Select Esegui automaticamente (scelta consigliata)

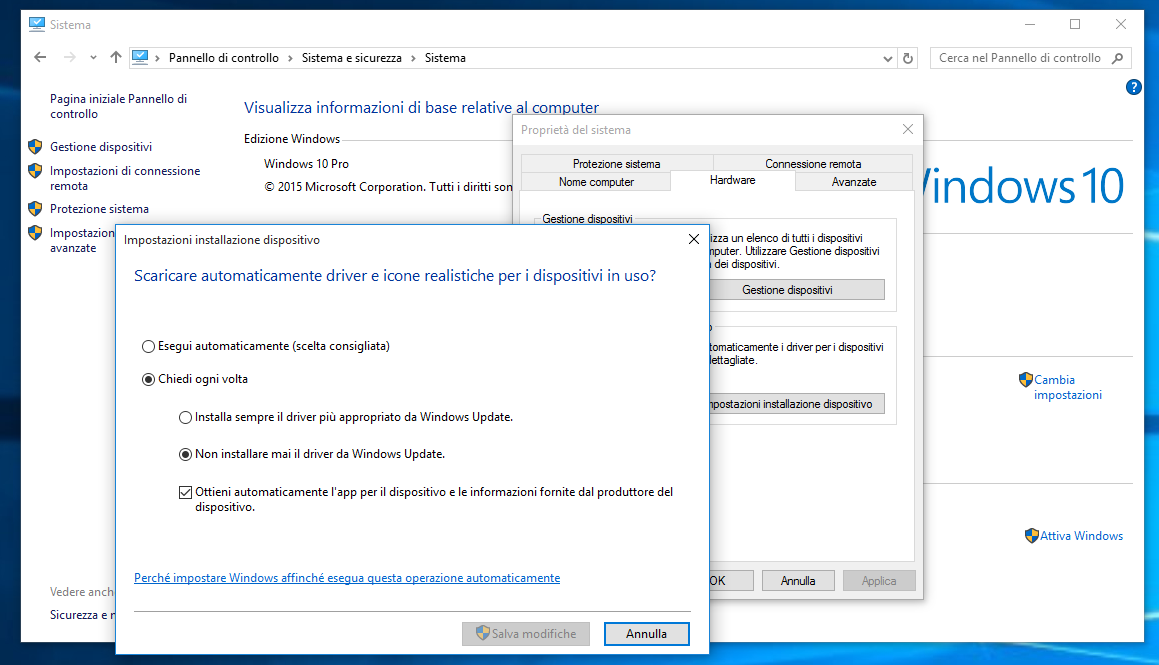click(x=265, y=346)
